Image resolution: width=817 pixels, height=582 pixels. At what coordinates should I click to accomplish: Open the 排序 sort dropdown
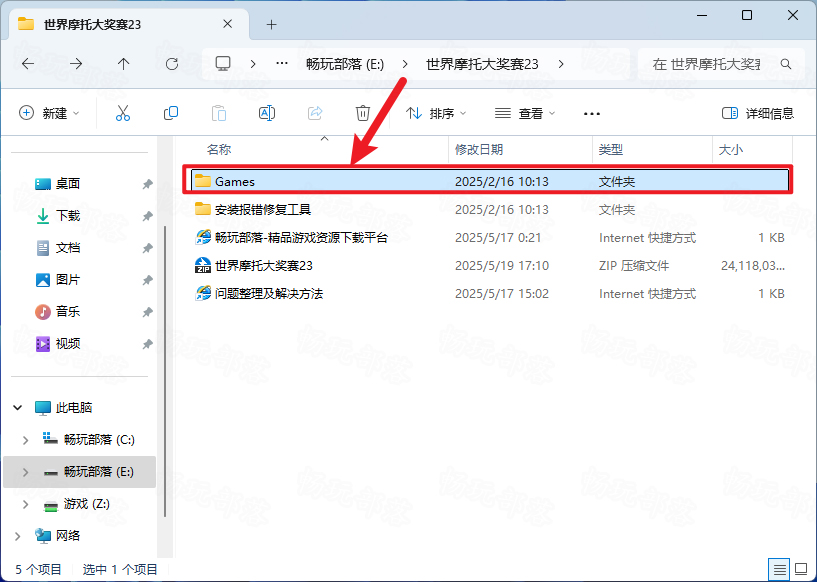[436, 113]
